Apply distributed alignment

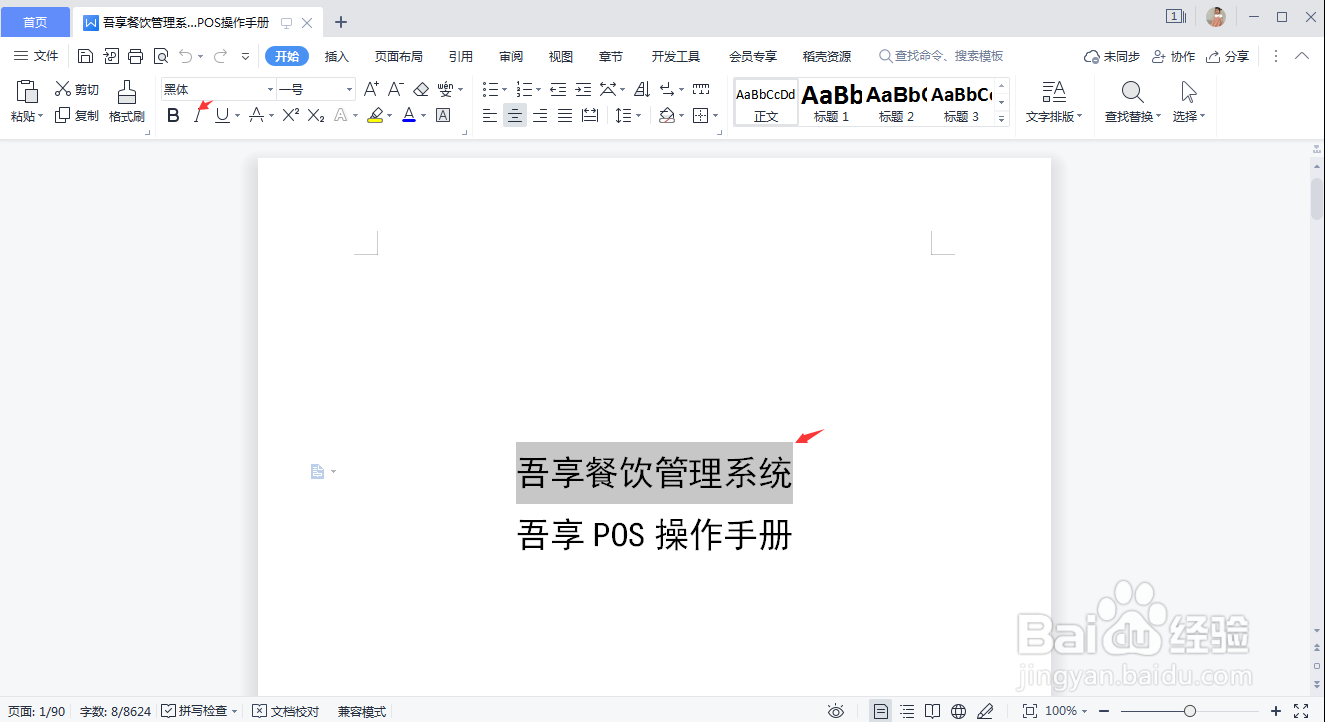[x=590, y=116]
